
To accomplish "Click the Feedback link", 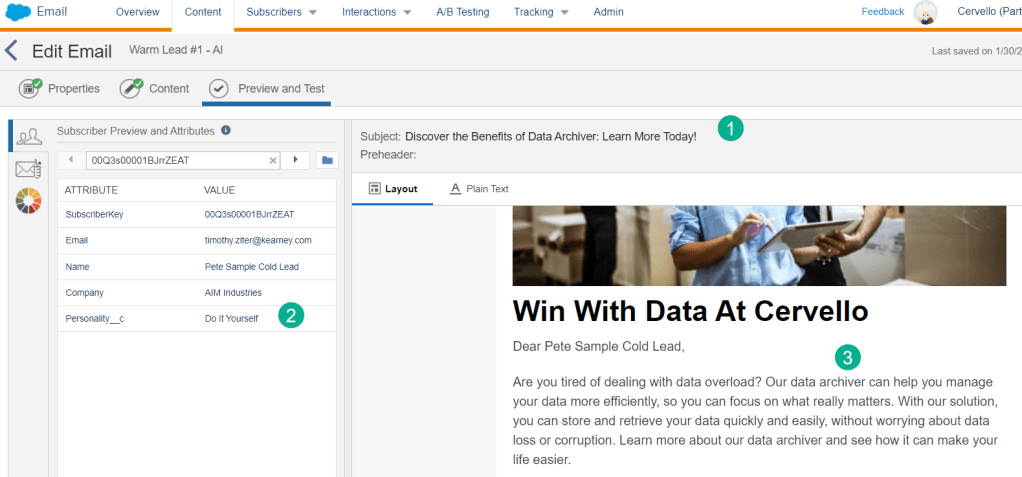I will click(x=882, y=12).
